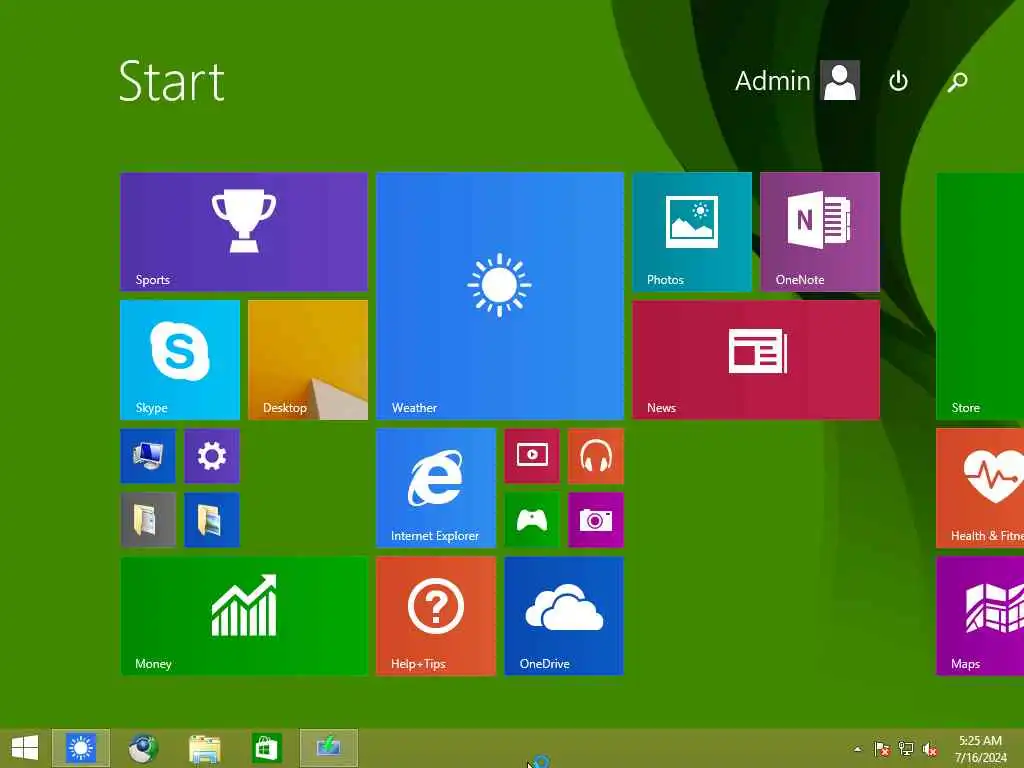The width and height of the screenshot is (1024, 768).
Task: Click the Search magnifier button
Action: 957,81
